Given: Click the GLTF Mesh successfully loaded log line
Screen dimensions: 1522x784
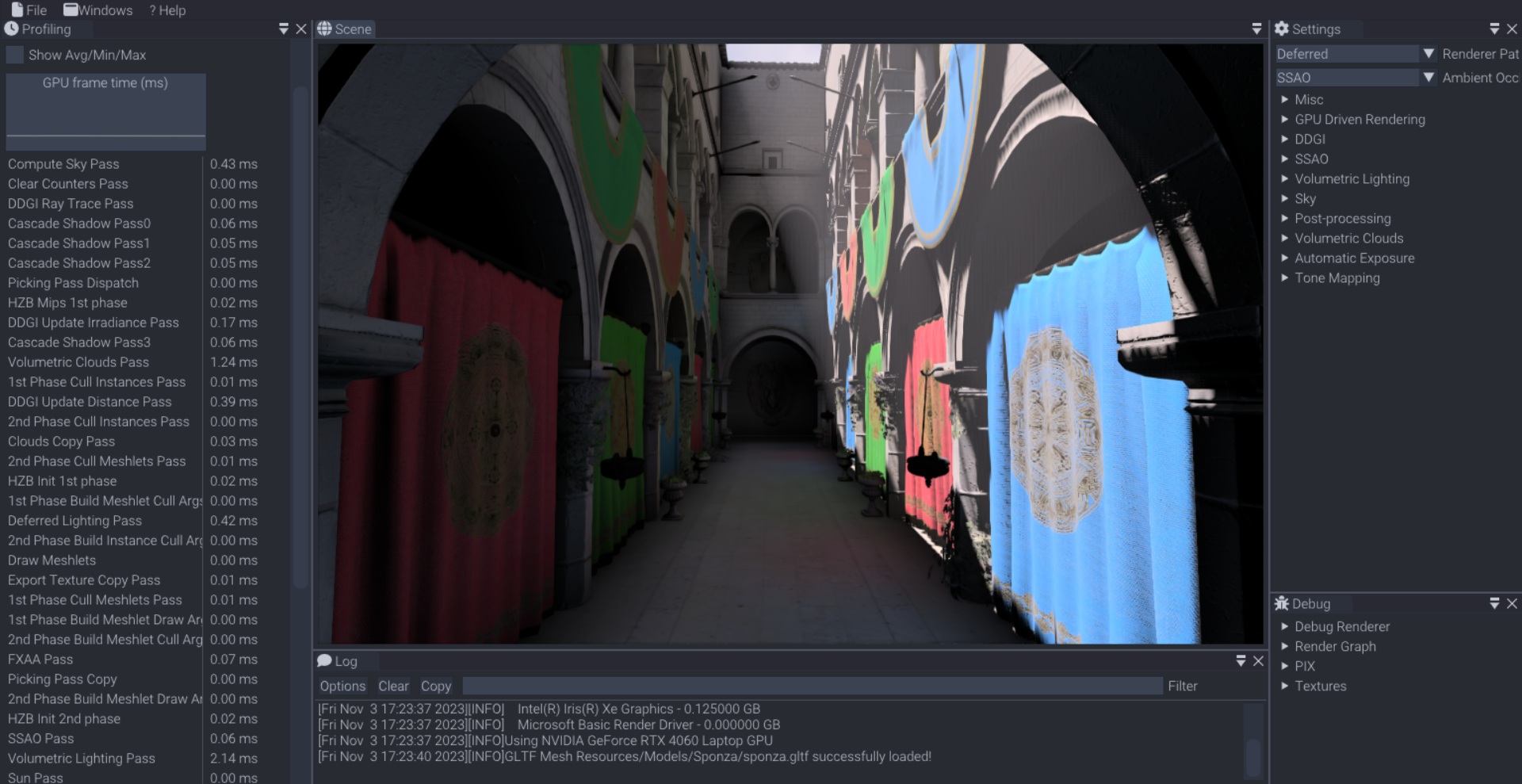Looking at the screenshot, I should pyautogui.click(x=625, y=757).
